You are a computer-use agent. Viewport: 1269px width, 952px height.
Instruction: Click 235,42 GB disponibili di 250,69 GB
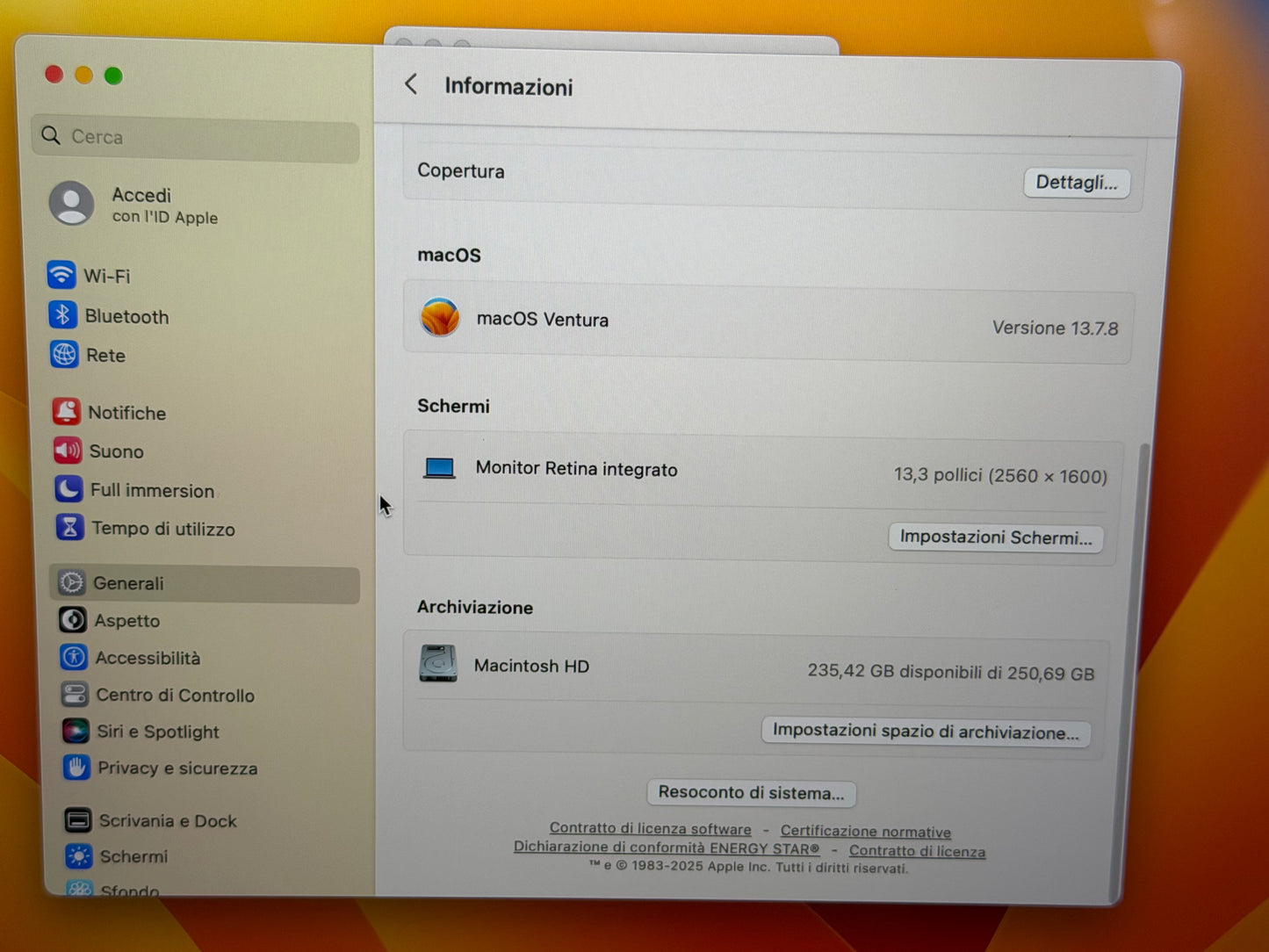[x=951, y=672]
